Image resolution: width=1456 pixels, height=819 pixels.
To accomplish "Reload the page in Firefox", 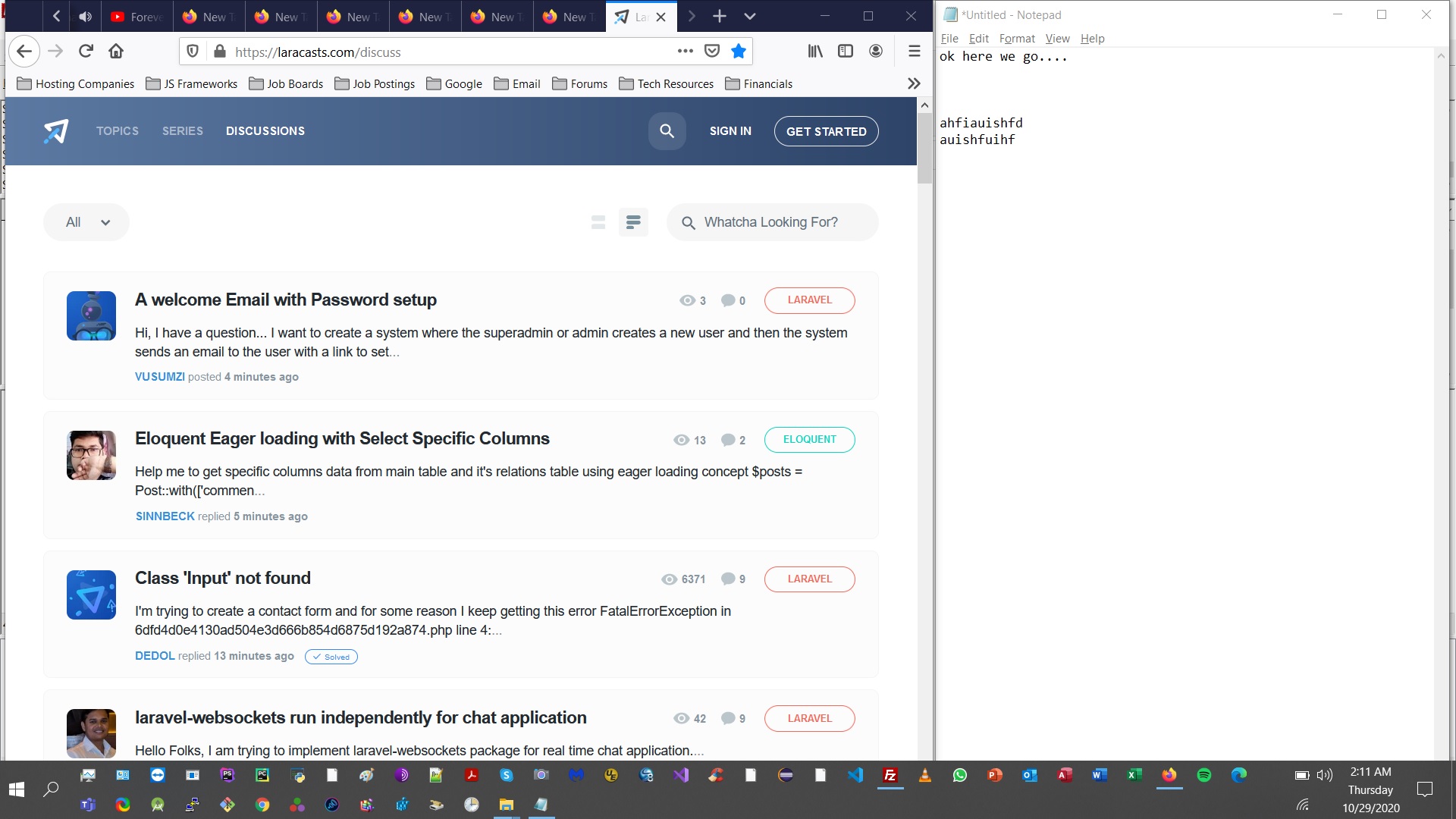I will click(86, 52).
